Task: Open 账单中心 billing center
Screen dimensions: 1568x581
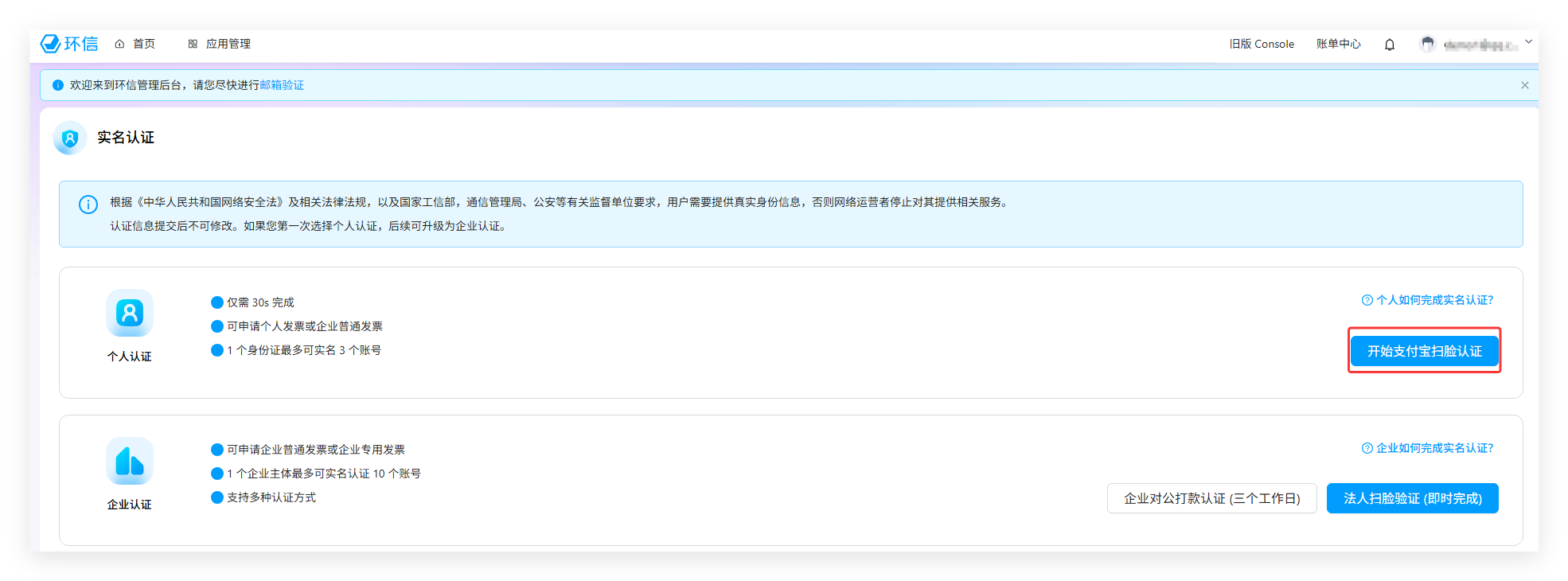Action: pos(1338,44)
